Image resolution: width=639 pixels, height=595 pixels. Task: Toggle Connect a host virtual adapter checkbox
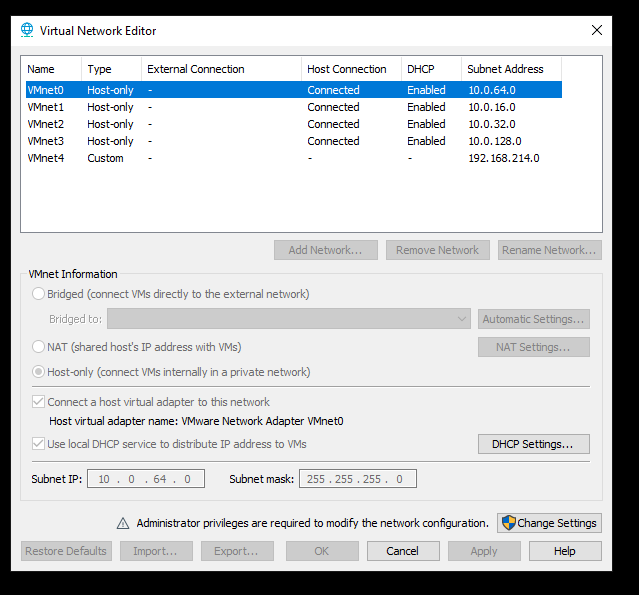38,402
